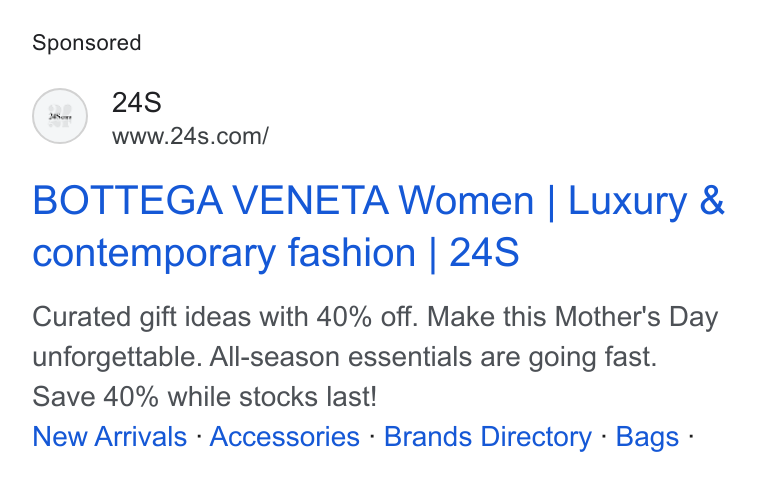The image size is (760, 480).
Task: Click the circular 24S logo icon
Action: pos(60,116)
